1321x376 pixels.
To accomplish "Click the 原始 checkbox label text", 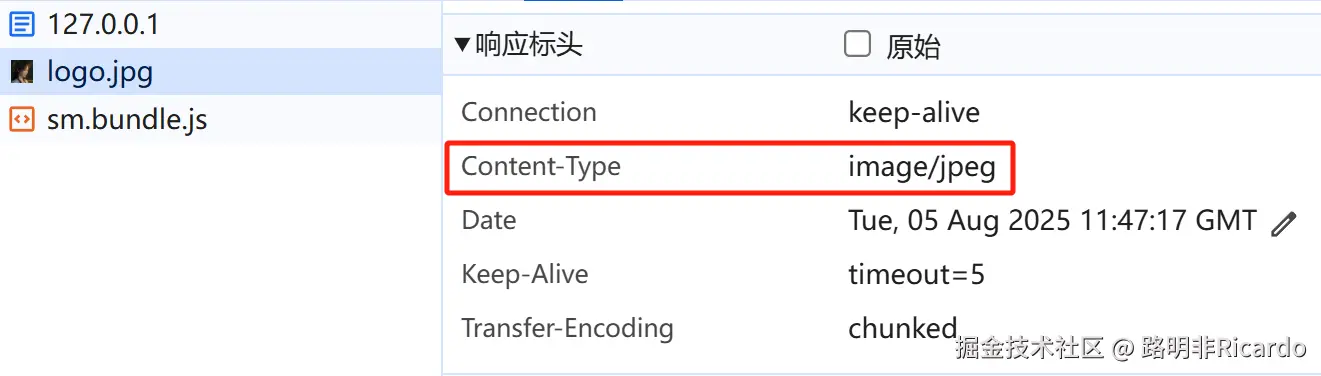I will [913, 46].
